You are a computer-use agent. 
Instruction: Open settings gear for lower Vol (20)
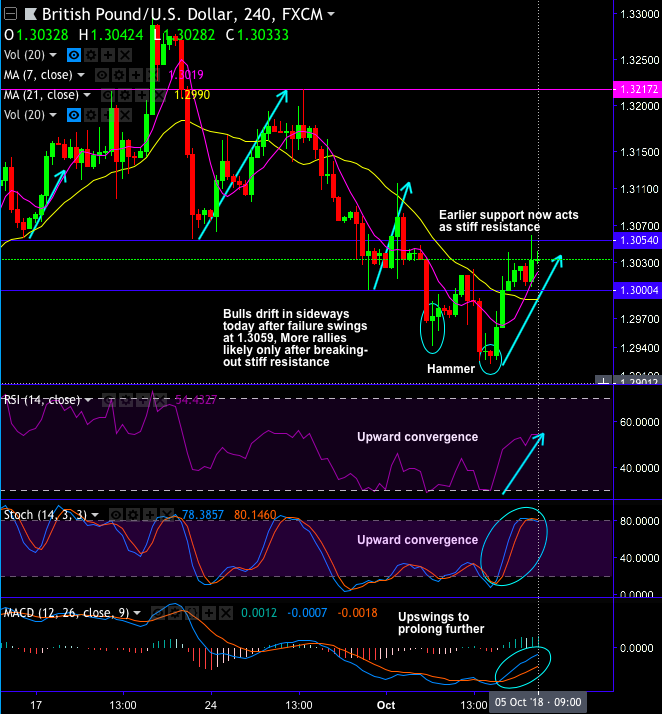point(91,115)
